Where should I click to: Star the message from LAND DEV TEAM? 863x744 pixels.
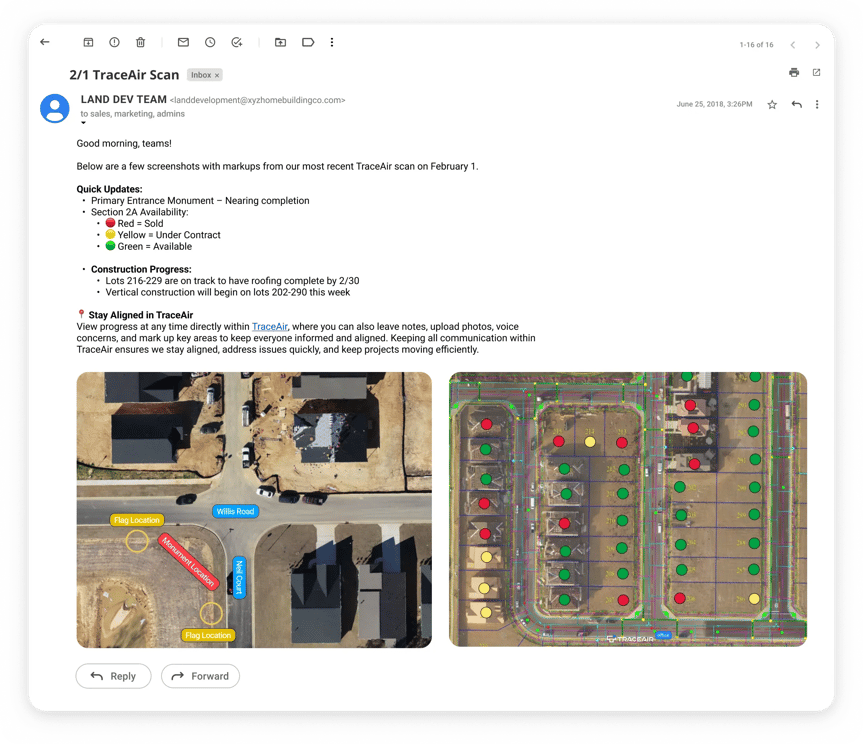[772, 105]
